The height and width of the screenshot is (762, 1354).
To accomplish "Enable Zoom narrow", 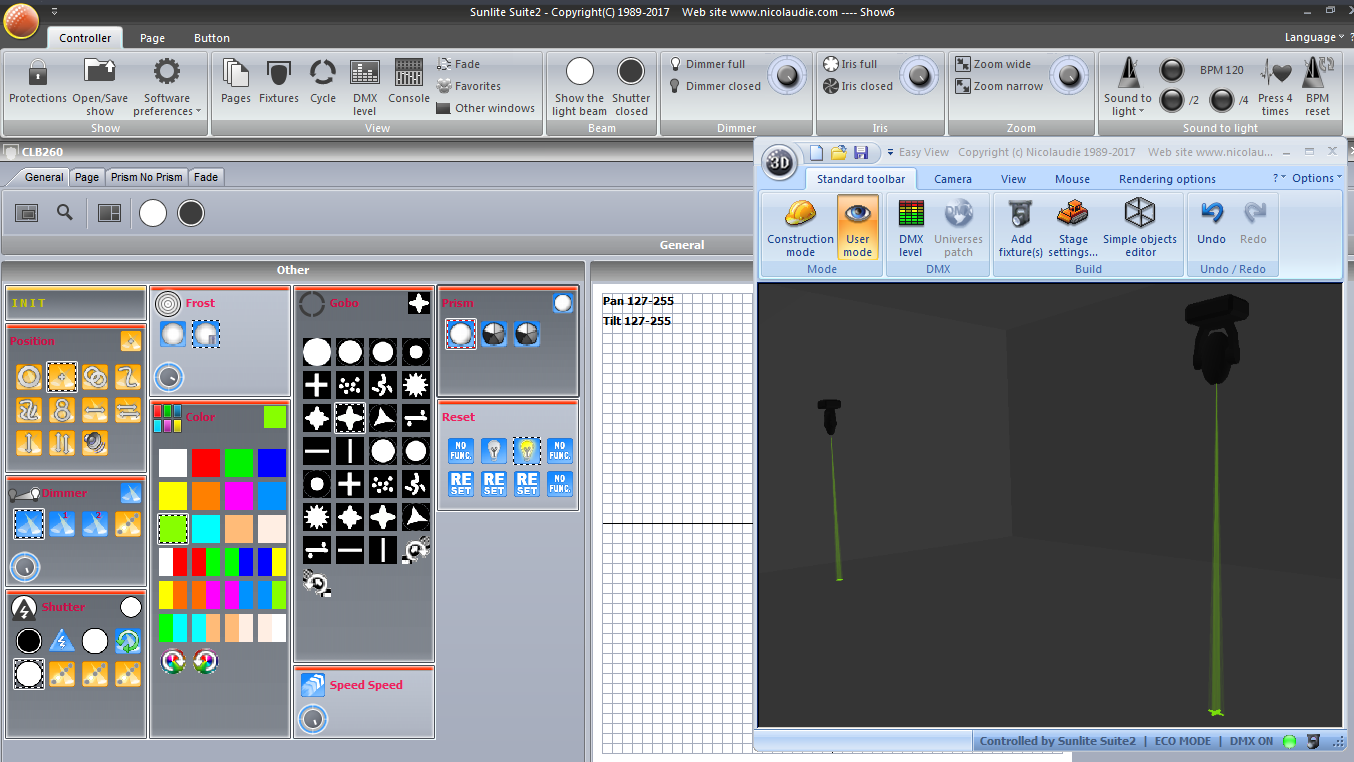I will 999,86.
